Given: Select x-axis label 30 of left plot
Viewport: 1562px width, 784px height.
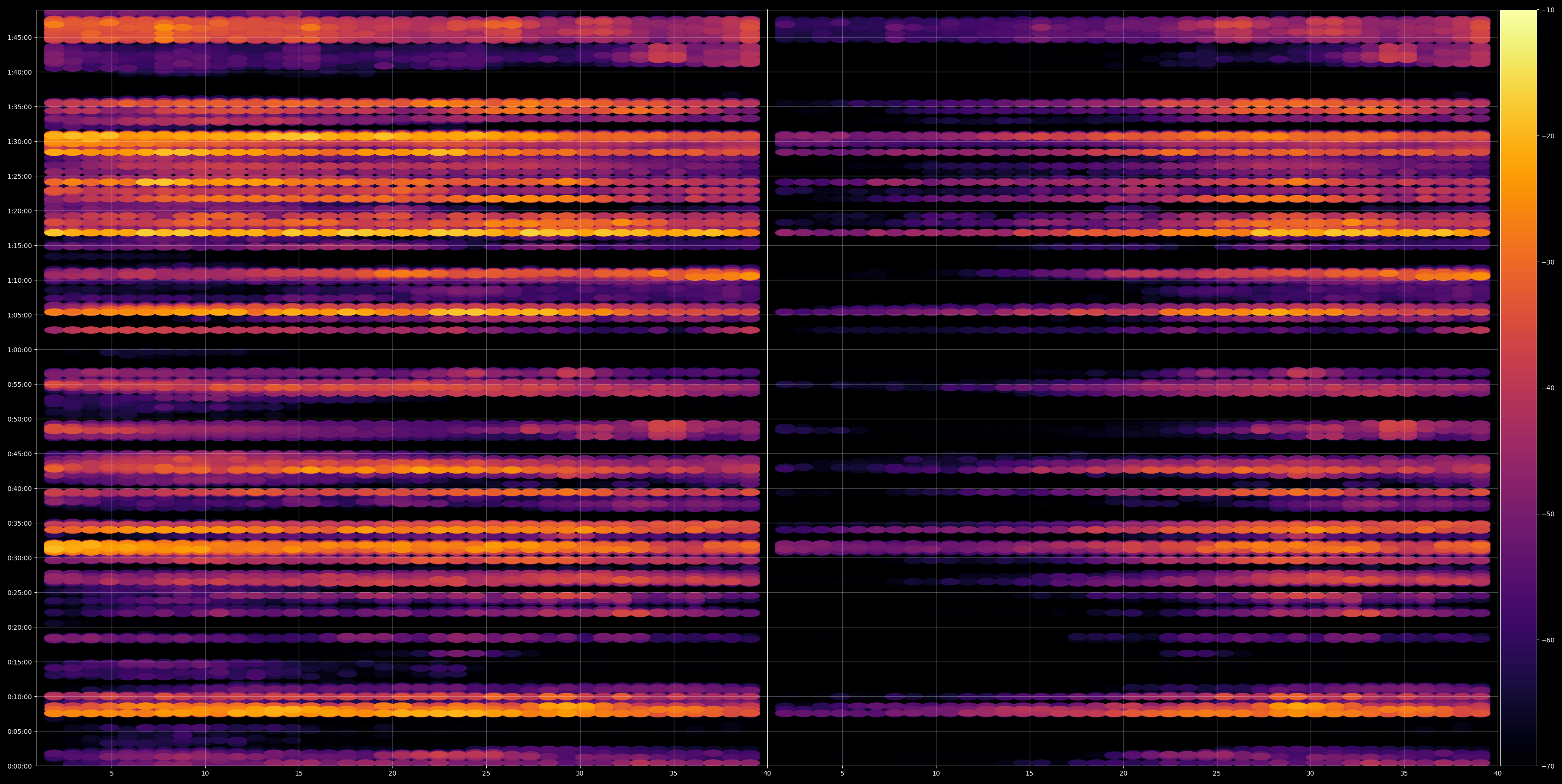Looking at the screenshot, I should pyautogui.click(x=580, y=774).
